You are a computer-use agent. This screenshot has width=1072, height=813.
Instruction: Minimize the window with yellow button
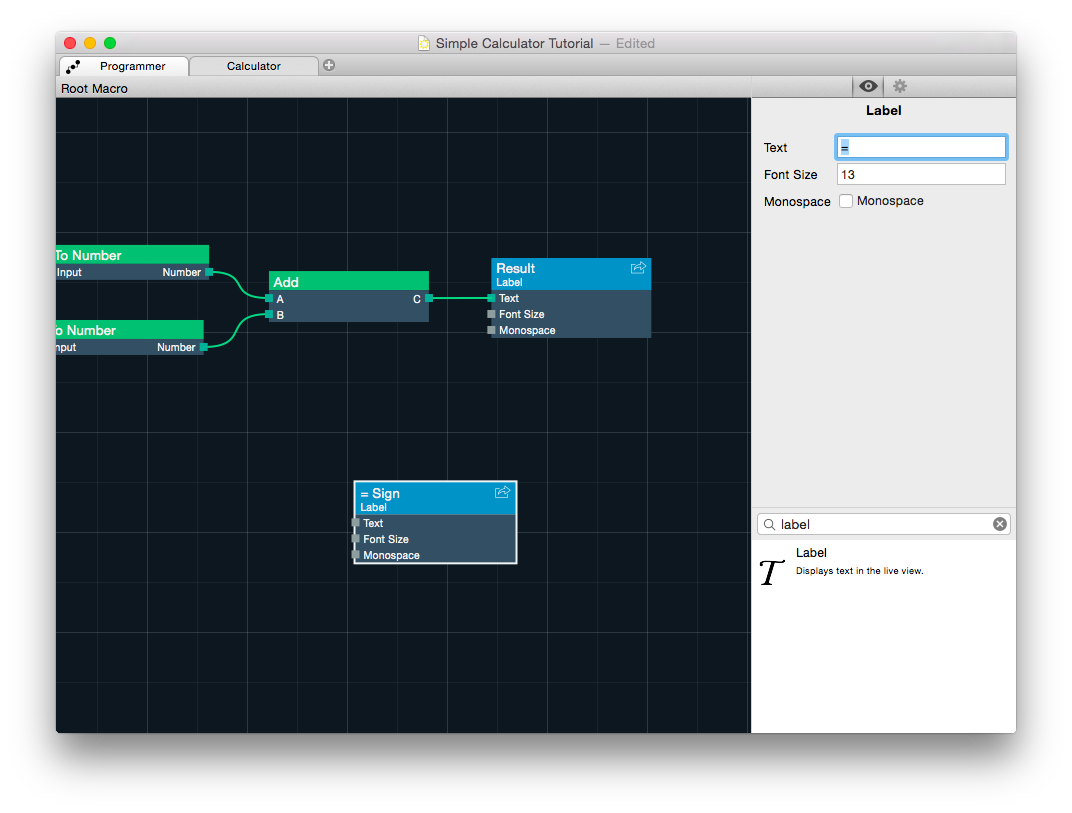tap(90, 43)
